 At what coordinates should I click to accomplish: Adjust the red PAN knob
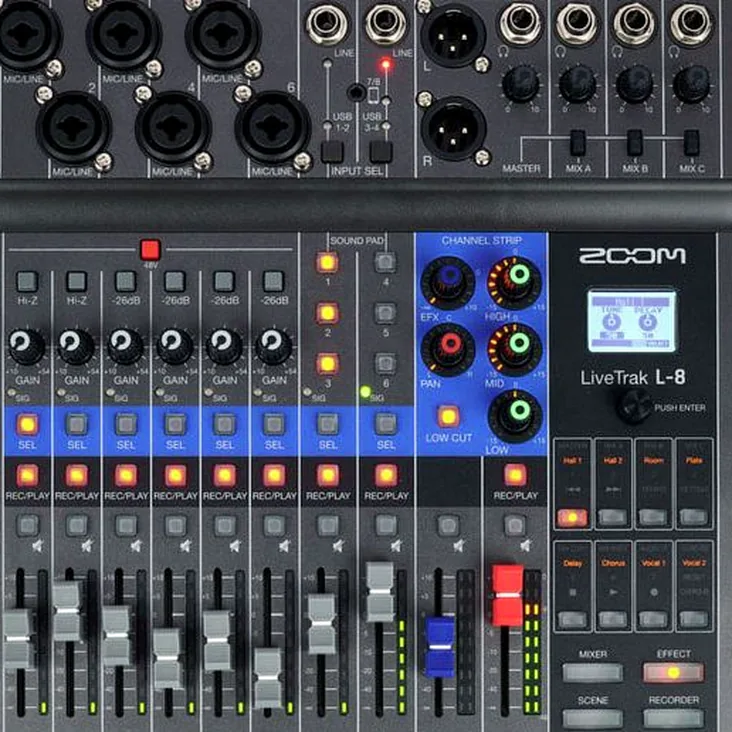tap(448, 349)
